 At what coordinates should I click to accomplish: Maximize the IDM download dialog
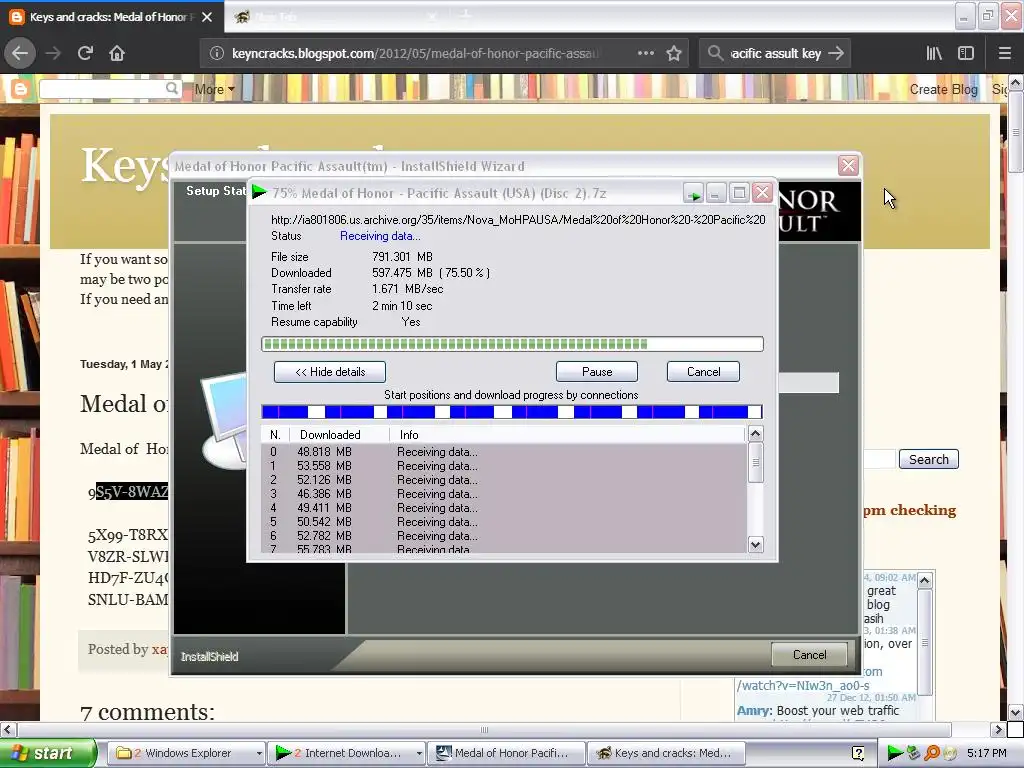(739, 193)
